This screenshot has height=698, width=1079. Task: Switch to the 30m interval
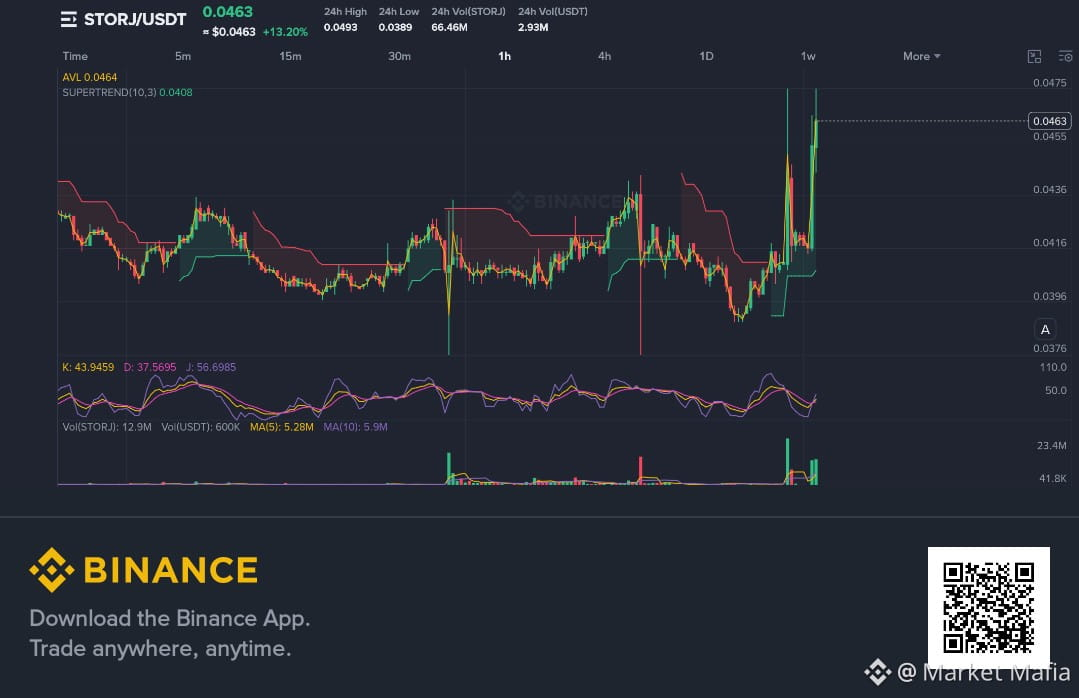(x=399, y=56)
